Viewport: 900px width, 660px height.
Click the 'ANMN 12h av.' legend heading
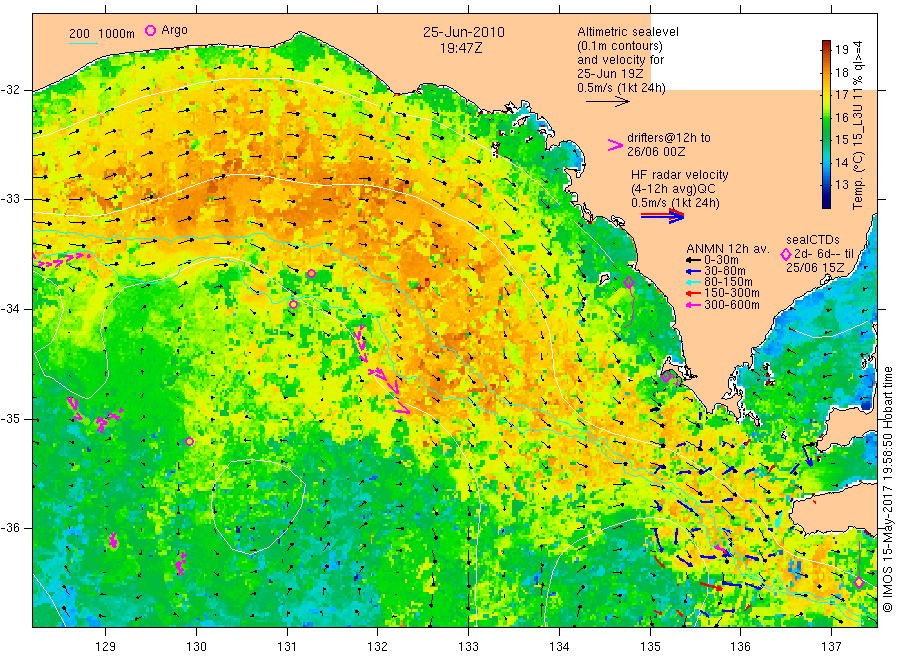tap(728, 249)
